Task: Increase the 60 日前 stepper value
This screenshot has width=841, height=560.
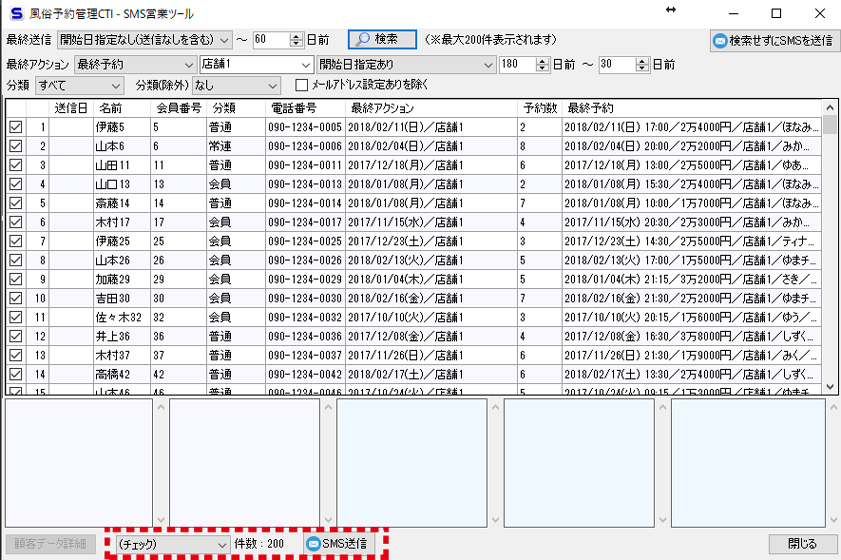Action: (x=296, y=36)
